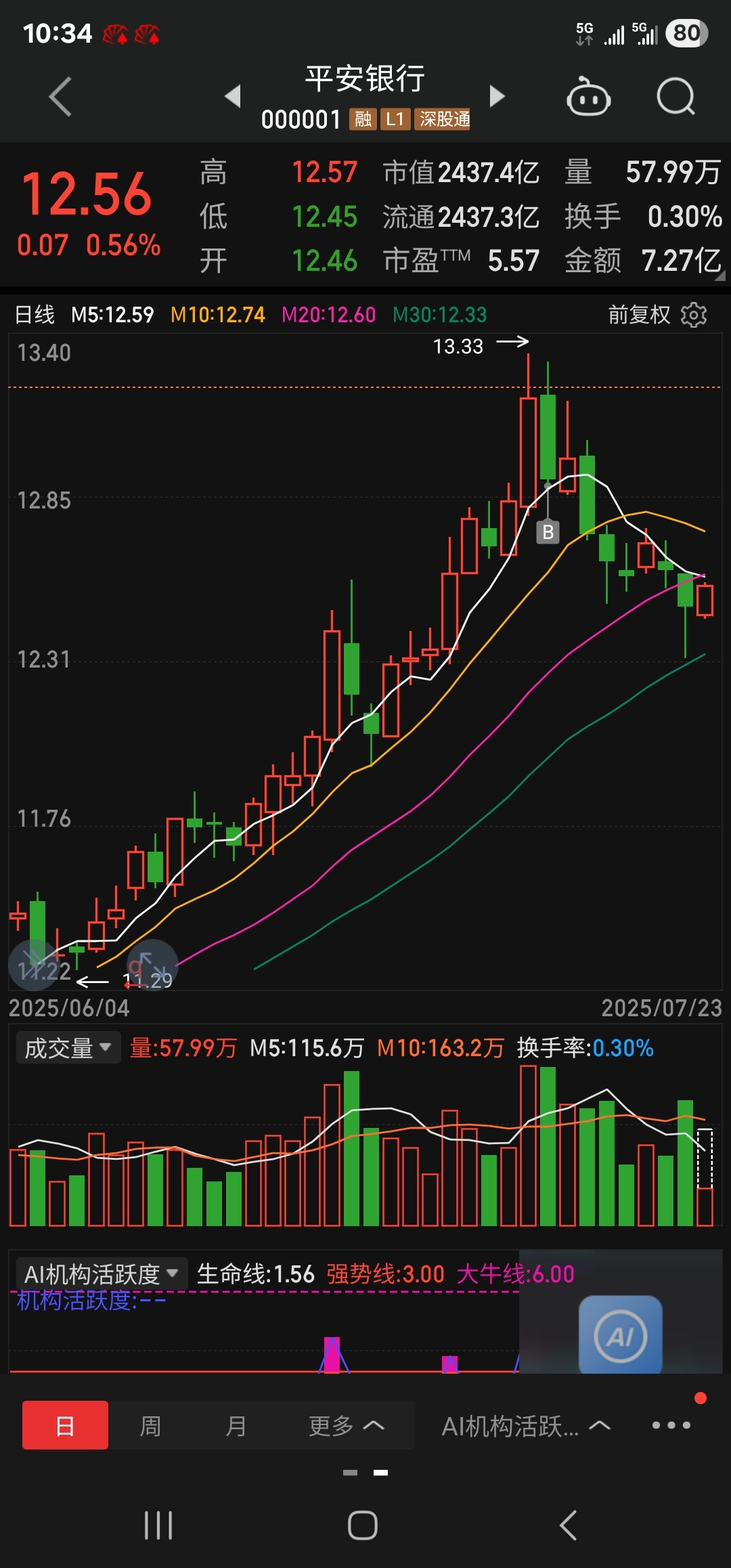This screenshot has height=1568, width=731.
Task: Tap start date 2025/06/04
Action: (x=69, y=1008)
